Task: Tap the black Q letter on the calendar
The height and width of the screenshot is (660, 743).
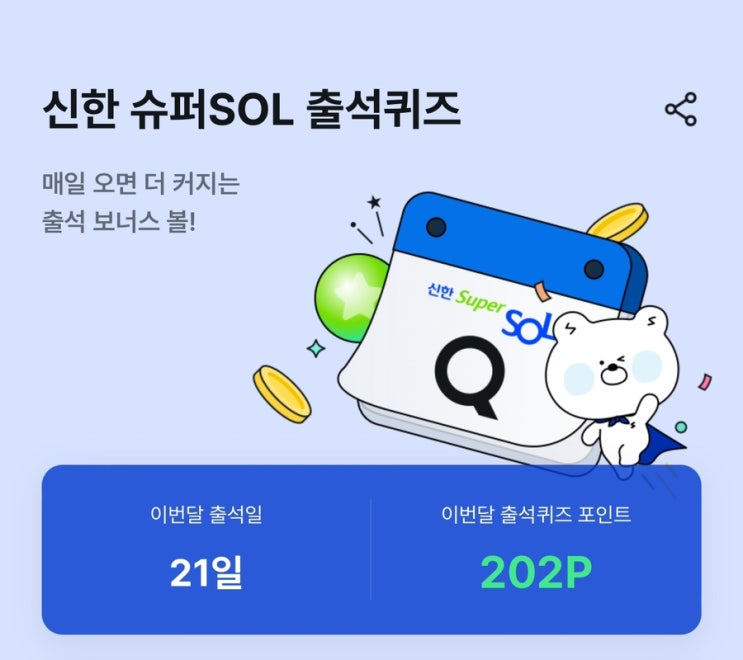Action: pyautogui.click(x=469, y=377)
